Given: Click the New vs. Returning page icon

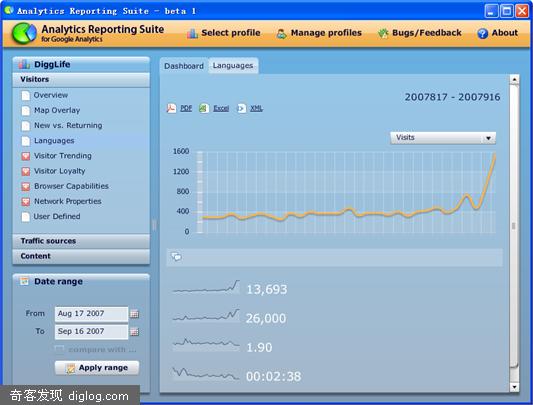Looking at the screenshot, I should click(x=25, y=126).
